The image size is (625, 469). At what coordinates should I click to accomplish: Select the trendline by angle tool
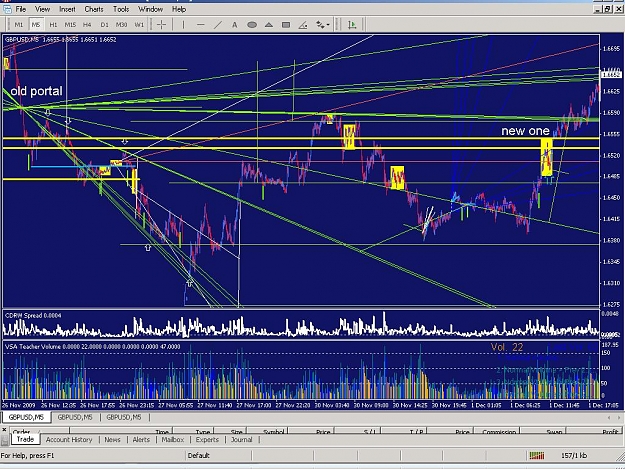[x=303, y=25]
